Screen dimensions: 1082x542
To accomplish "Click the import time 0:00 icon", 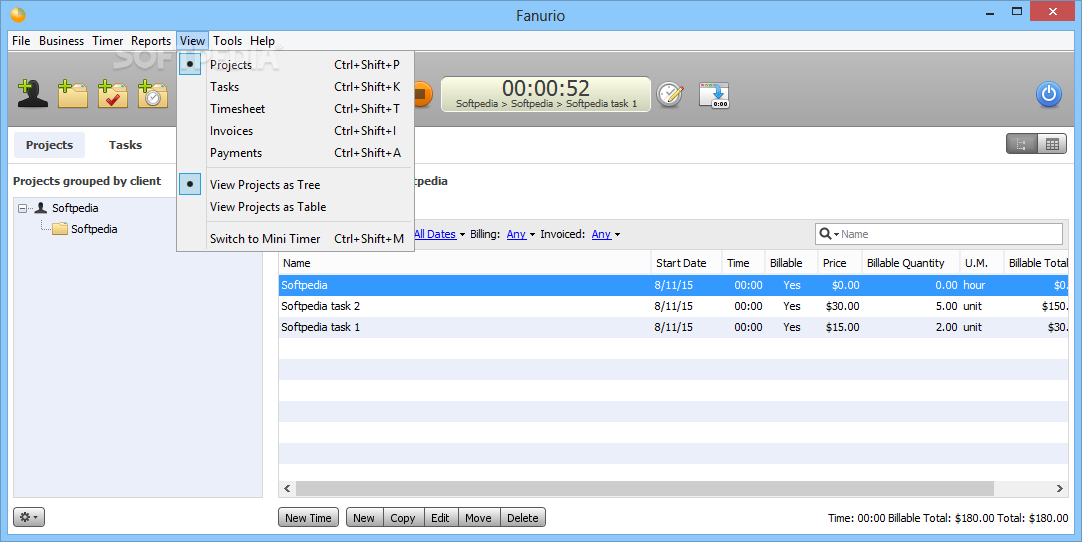I will [x=714, y=95].
